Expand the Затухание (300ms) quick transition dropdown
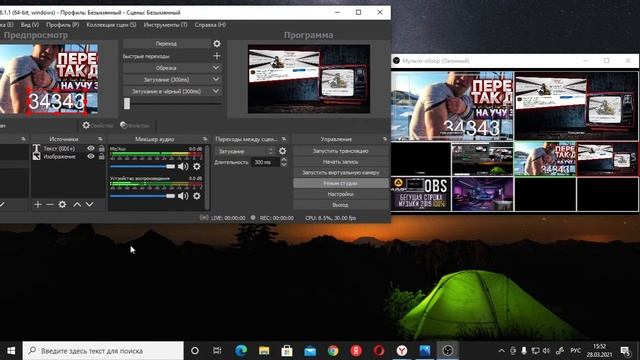Image resolution: width=640 pixels, height=360 pixels. (x=216, y=80)
